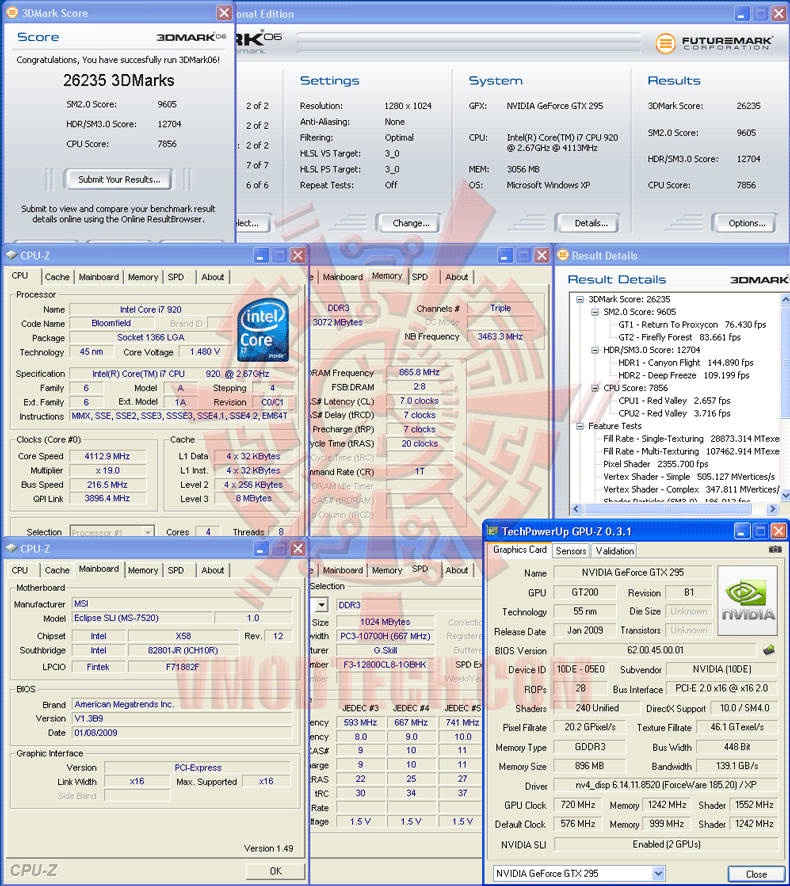Screen dimensions: 790x886
Task: Click the Result Details window title icon
Action: pyautogui.click(x=563, y=255)
